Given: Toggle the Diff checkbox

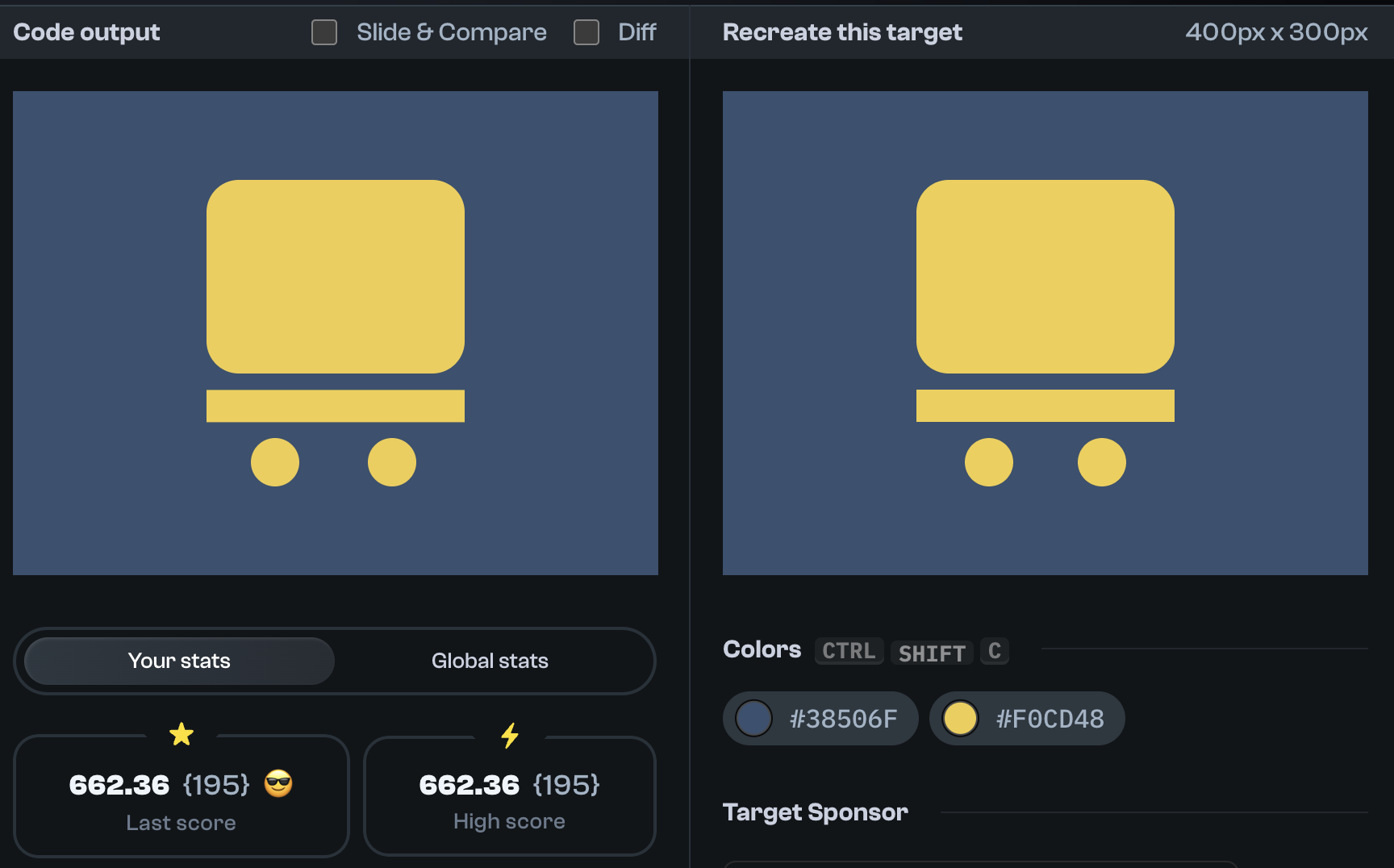Looking at the screenshot, I should [586, 32].
